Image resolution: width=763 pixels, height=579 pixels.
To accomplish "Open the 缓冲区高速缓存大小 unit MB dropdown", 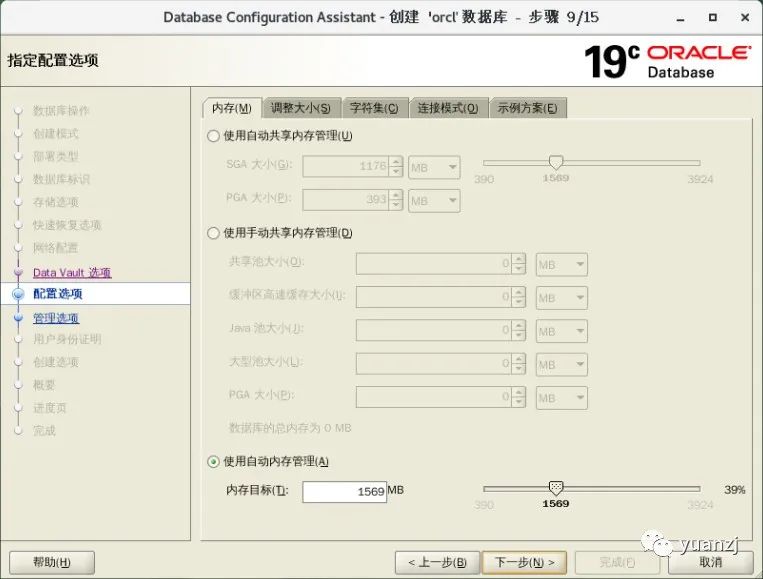I will [x=562, y=297].
